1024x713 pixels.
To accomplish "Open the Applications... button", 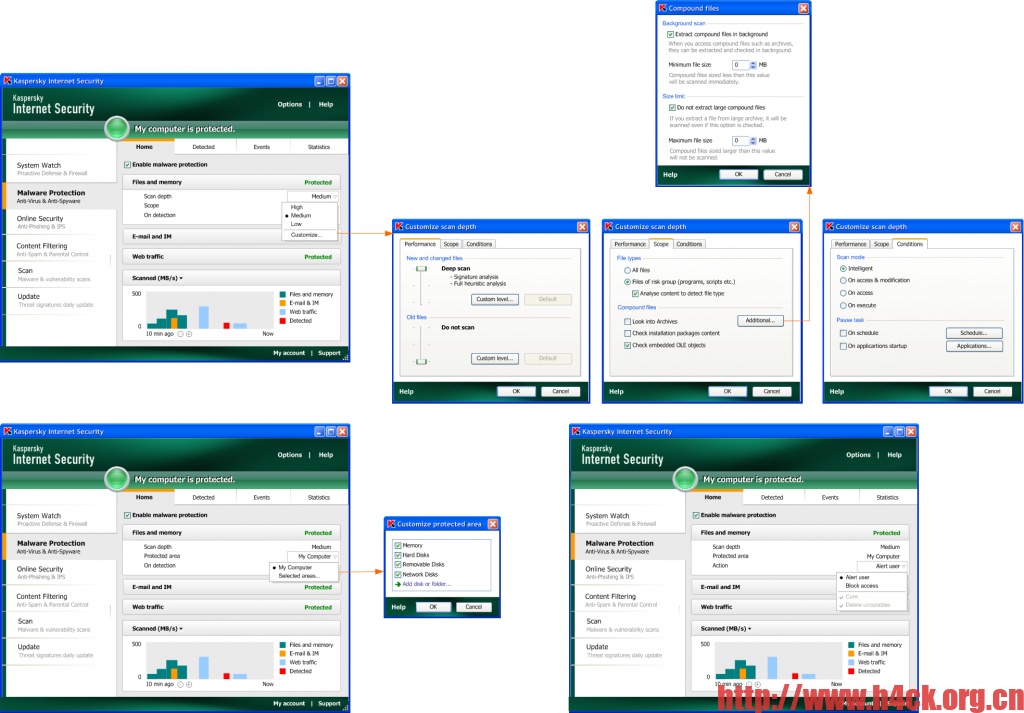I will (974, 346).
